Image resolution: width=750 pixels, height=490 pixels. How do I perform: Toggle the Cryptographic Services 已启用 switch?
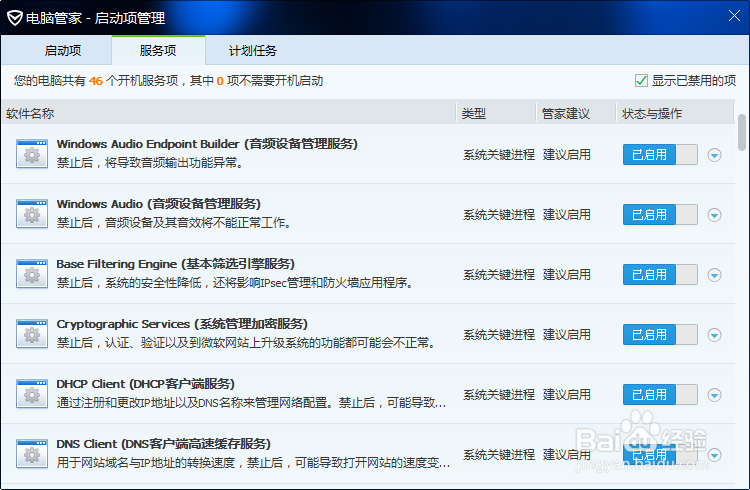(660, 334)
